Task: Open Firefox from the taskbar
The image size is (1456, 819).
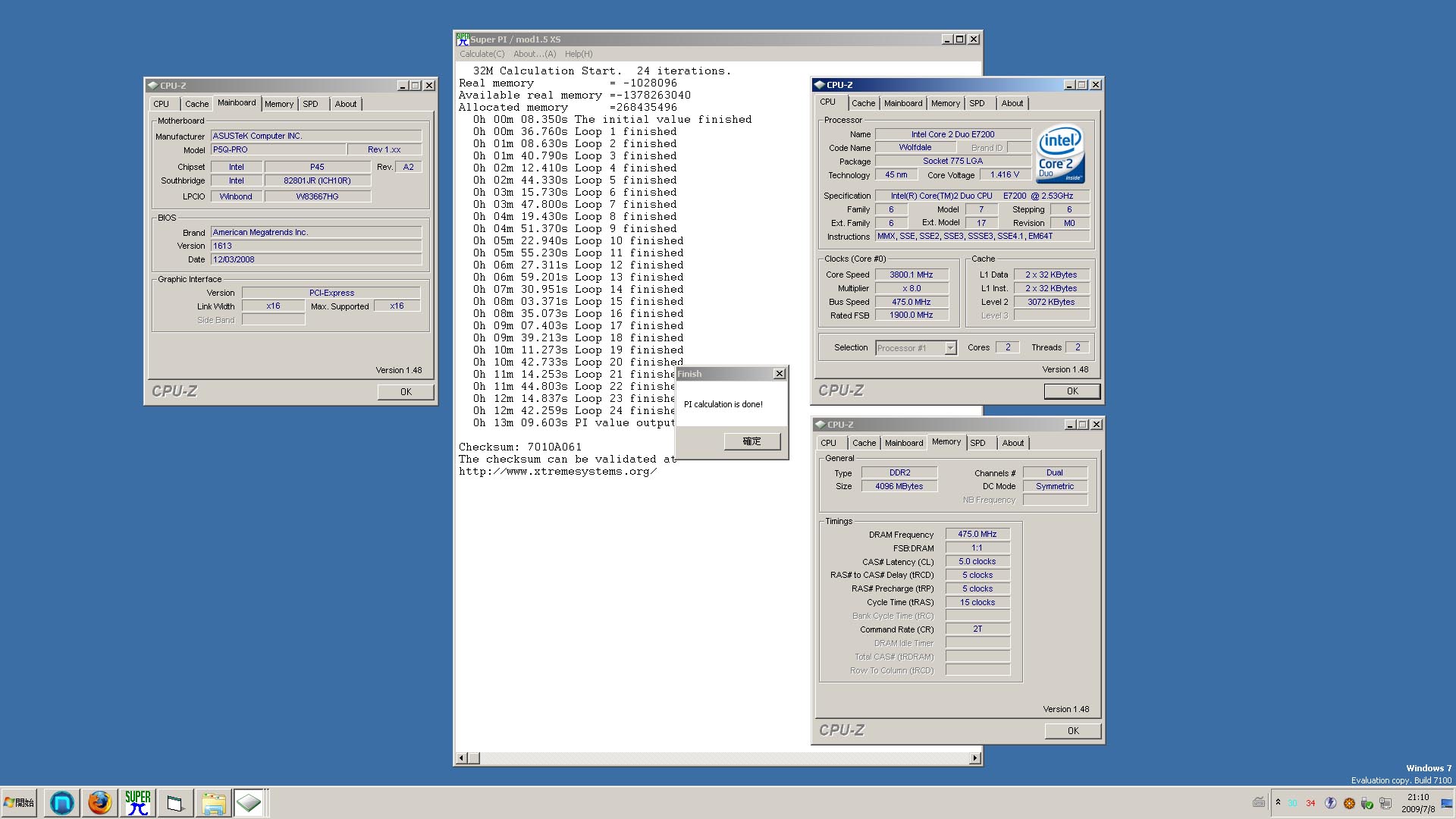Action: 99,802
